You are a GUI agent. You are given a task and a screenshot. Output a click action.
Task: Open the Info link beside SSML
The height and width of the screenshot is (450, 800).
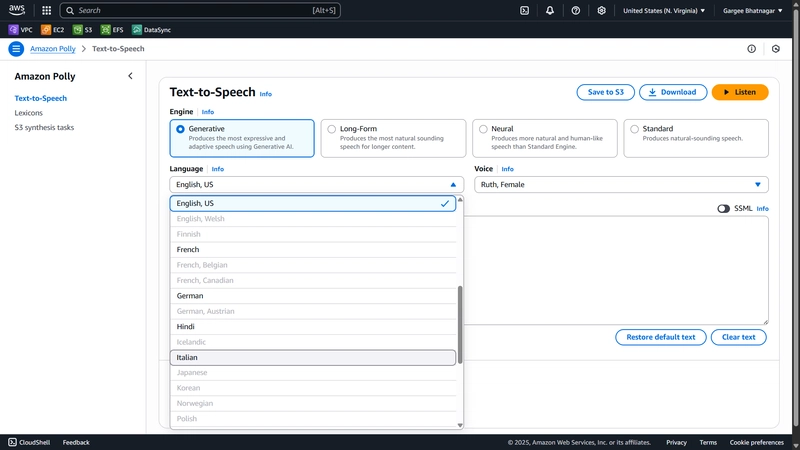coord(762,209)
